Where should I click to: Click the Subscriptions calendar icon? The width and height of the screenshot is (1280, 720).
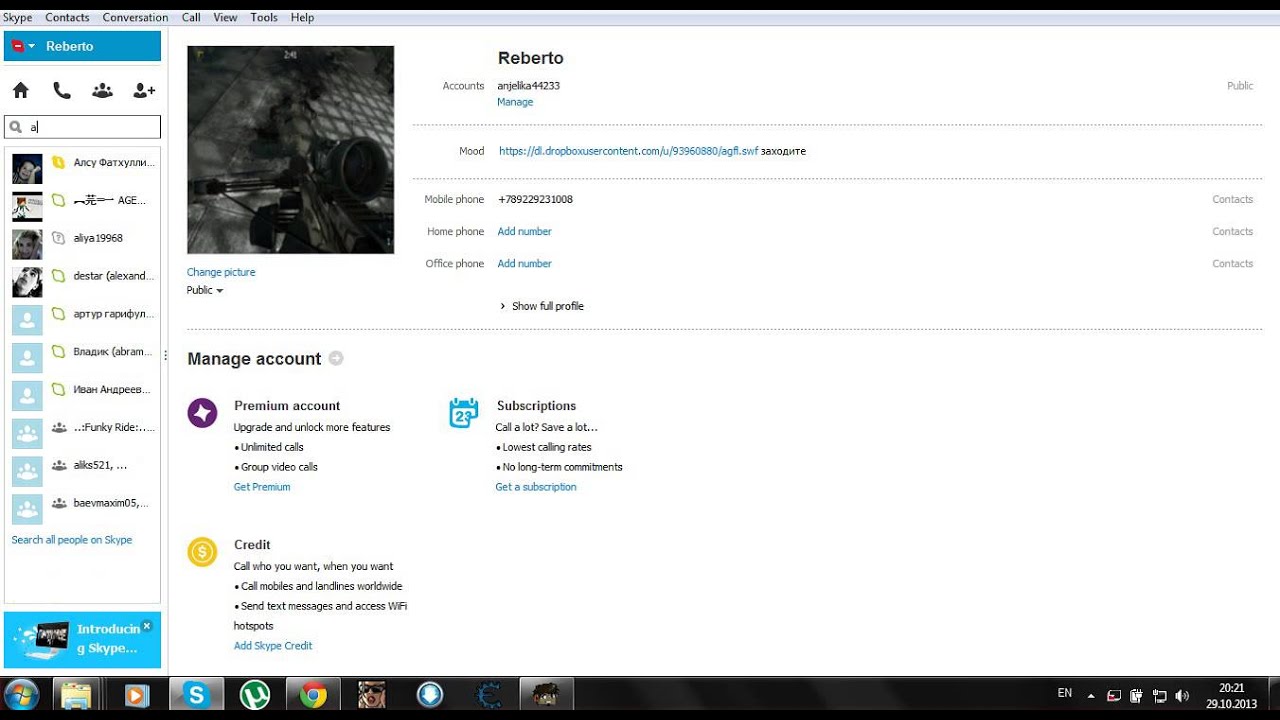[x=464, y=412]
